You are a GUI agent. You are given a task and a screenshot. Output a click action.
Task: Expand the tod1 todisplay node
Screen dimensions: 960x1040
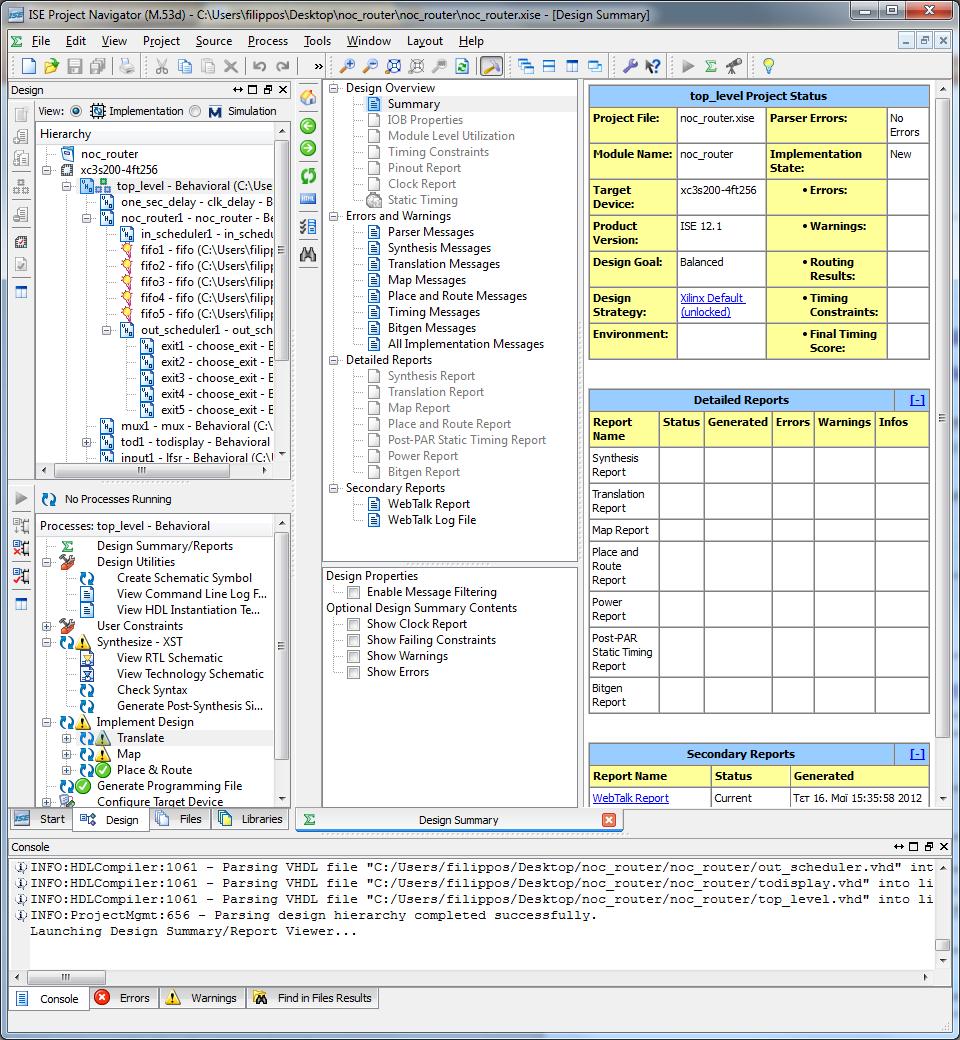coord(87,442)
